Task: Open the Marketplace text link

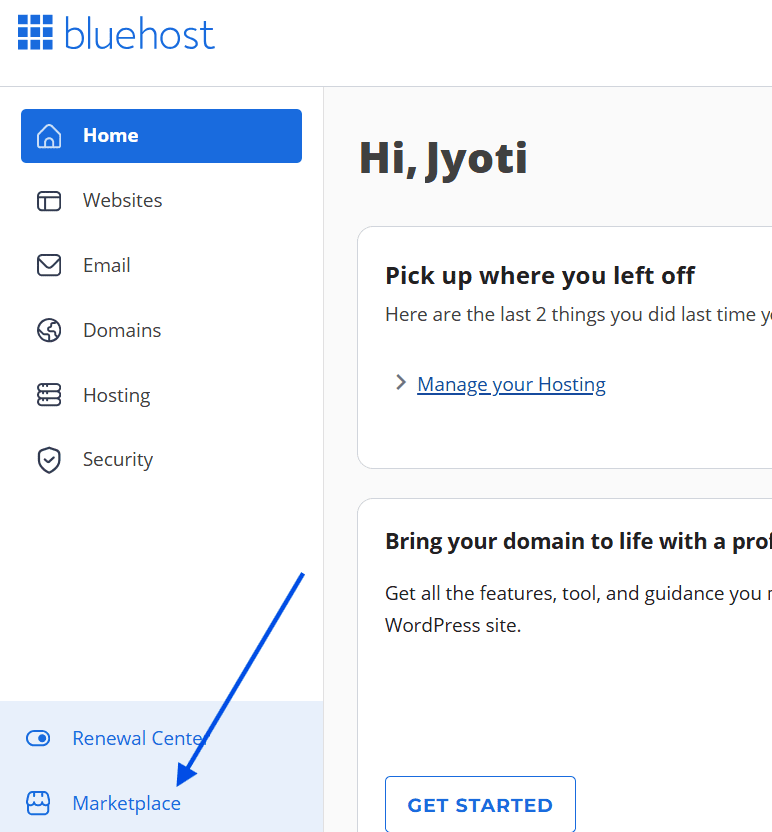Action: [126, 803]
